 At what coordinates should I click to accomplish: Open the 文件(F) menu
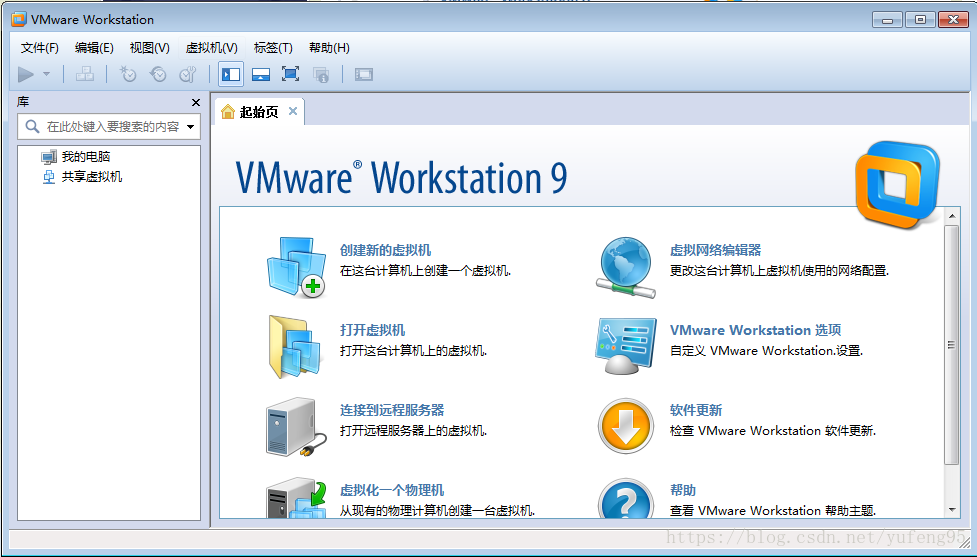point(39,48)
